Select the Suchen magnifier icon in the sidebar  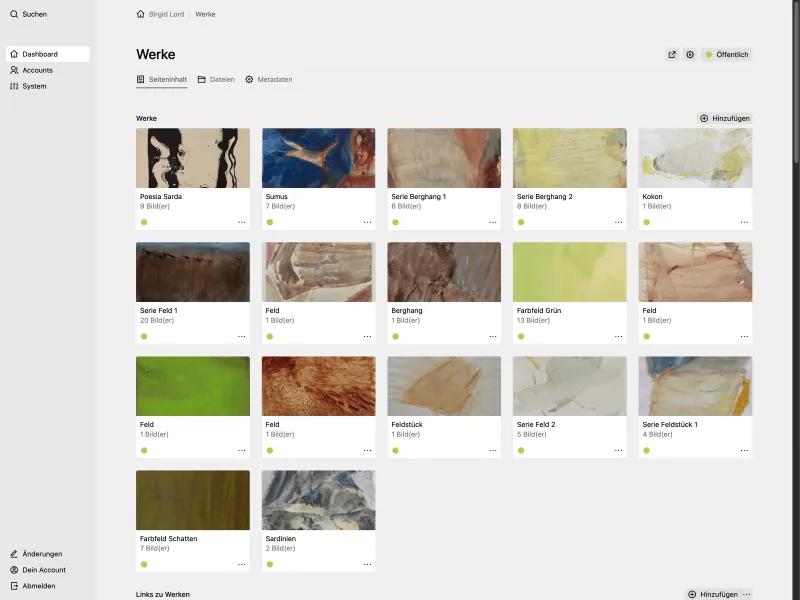13,14
